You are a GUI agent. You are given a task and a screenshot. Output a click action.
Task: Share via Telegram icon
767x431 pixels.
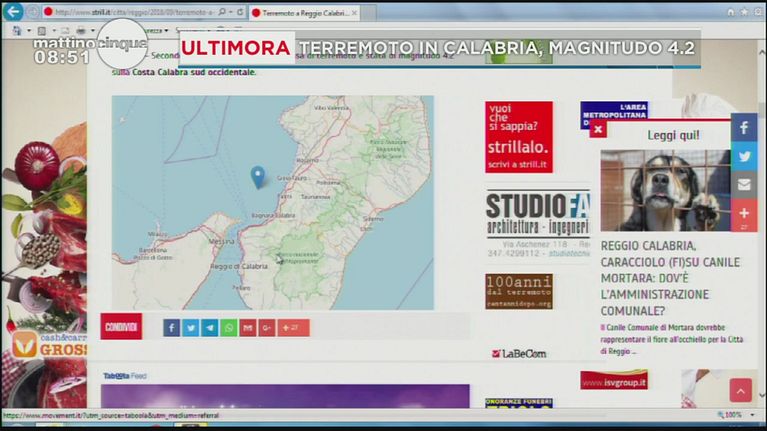click(210, 328)
